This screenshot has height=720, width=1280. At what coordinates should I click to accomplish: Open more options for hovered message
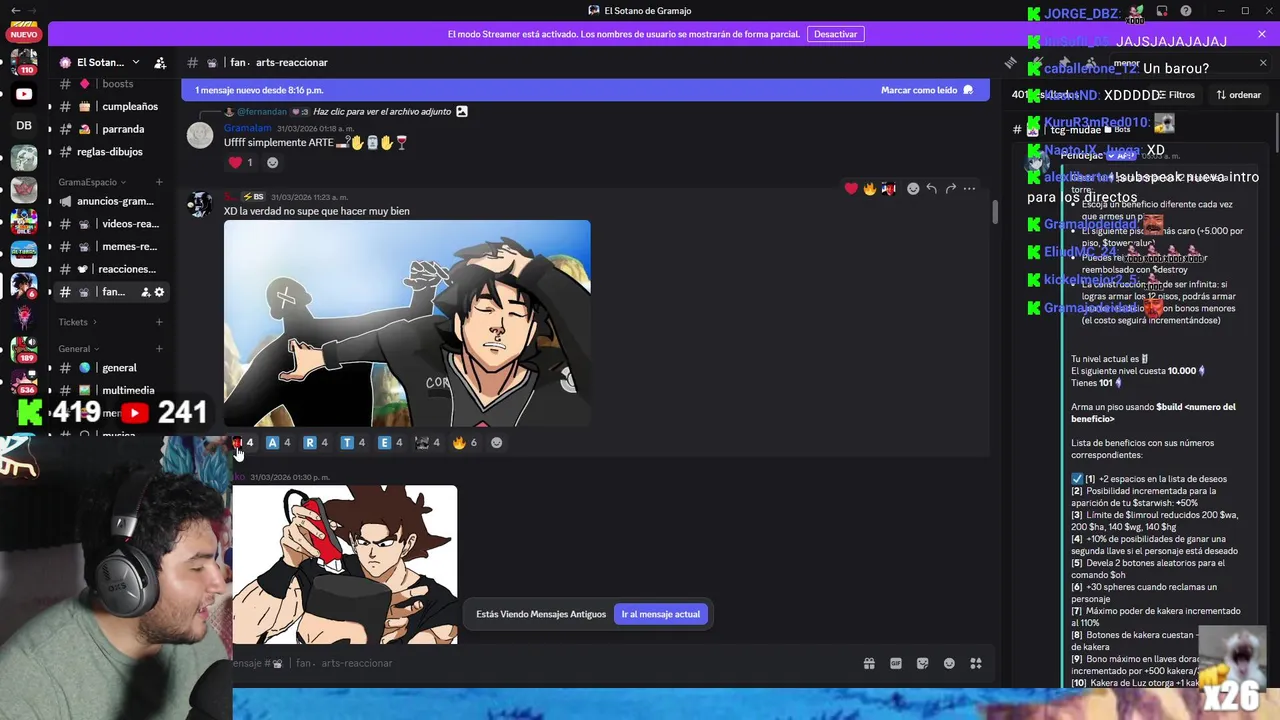[969, 188]
